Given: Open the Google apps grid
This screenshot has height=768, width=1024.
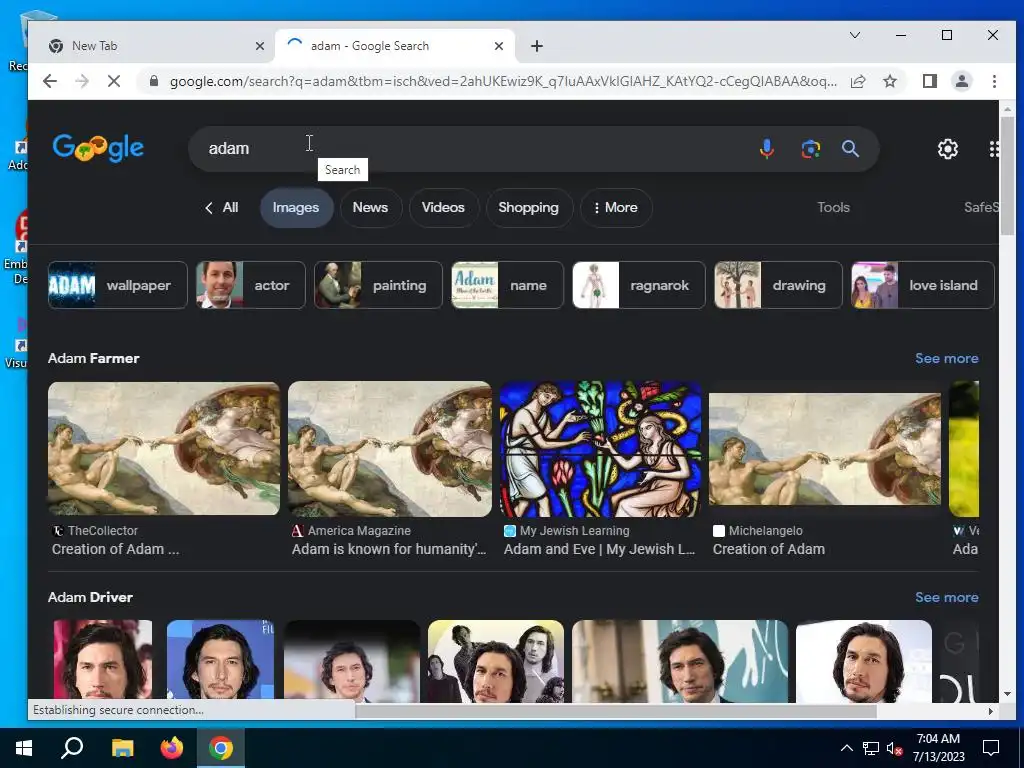Looking at the screenshot, I should tap(993, 149).
